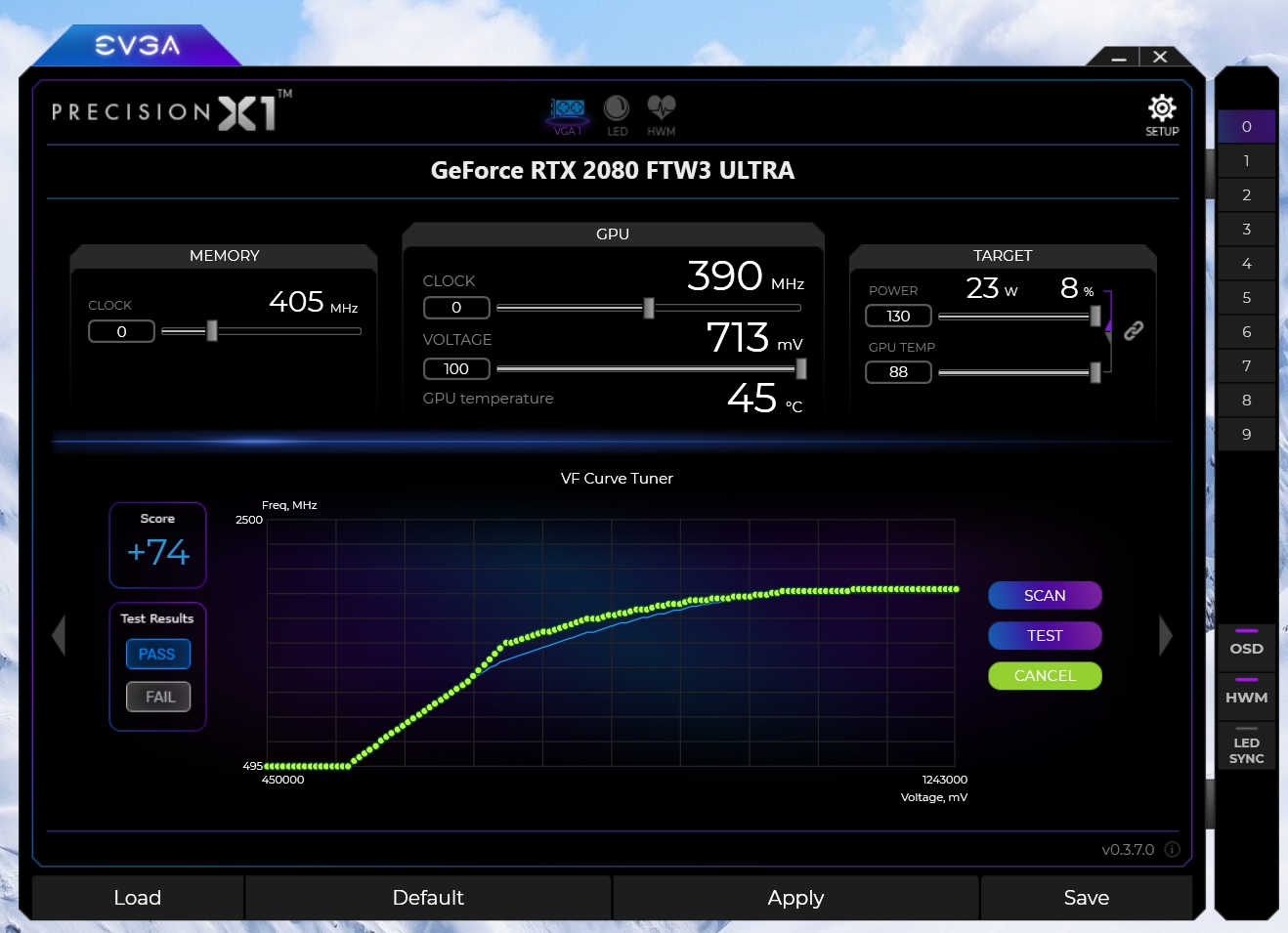Click the GeForce RTX 2080 FTW3 ULTRA title
The image size is (1288, 933).
[613, 170]
